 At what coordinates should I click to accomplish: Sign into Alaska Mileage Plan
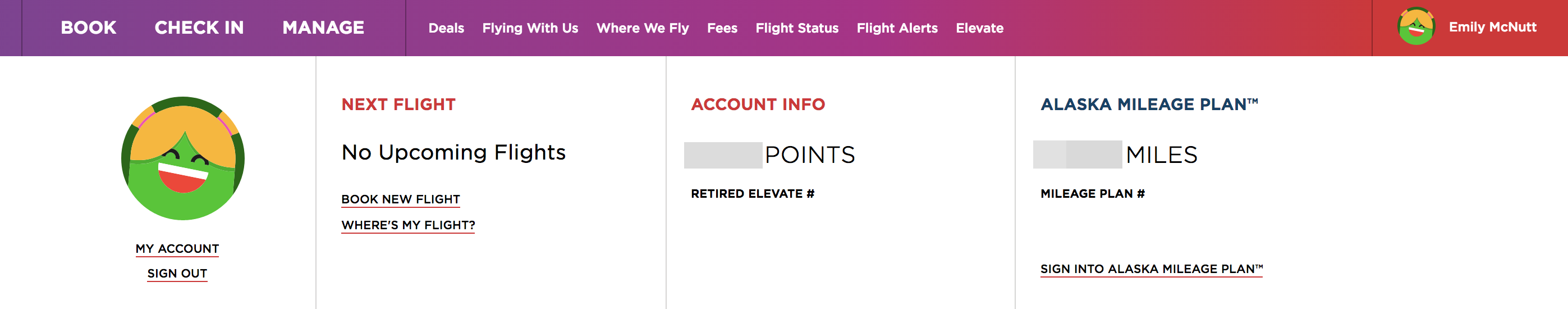pyautogui.click(x=1151, y=269)
